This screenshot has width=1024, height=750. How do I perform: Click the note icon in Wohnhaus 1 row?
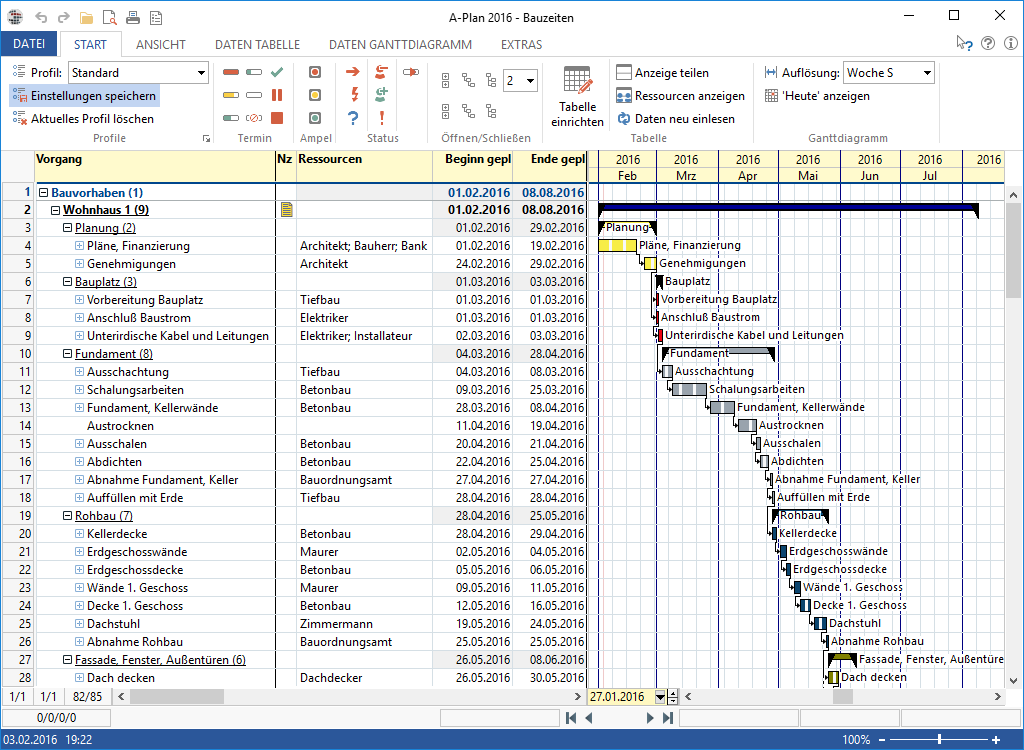pyautogui.click(x=286, y=210)
